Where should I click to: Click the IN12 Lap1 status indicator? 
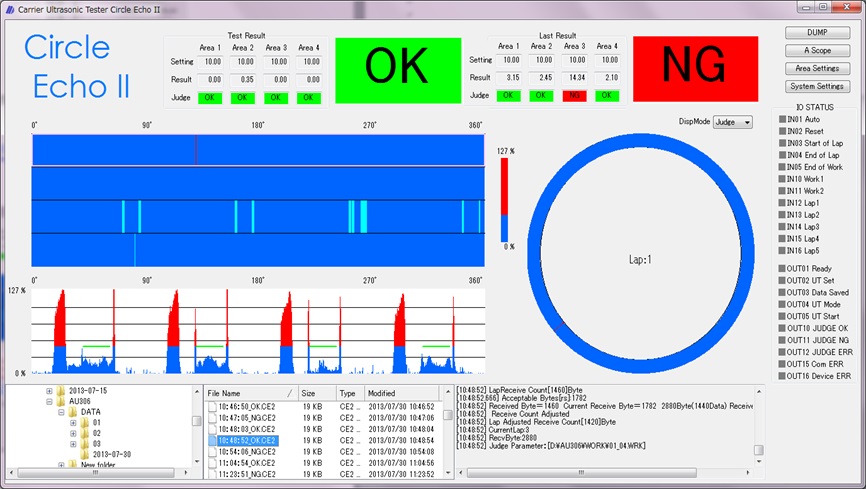[782, 203]
